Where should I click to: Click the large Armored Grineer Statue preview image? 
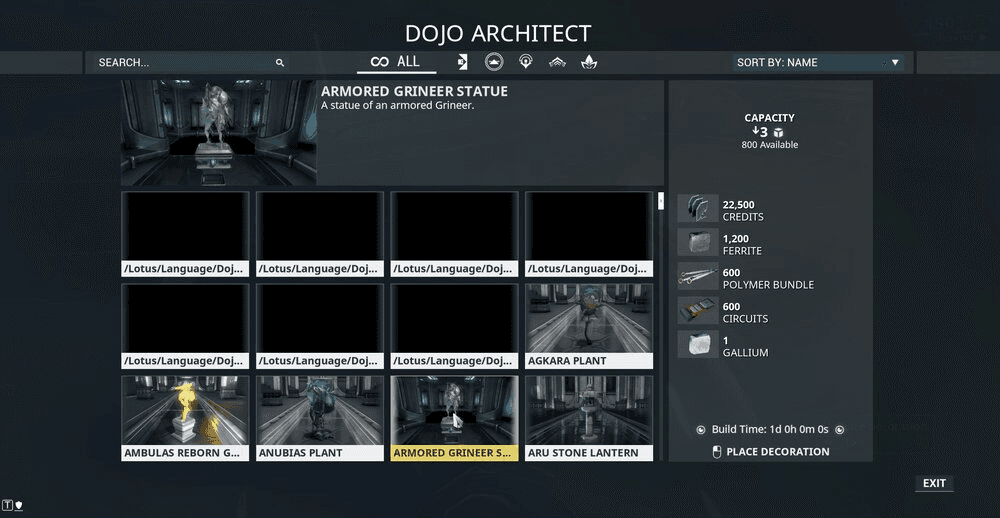coord(219,133)
